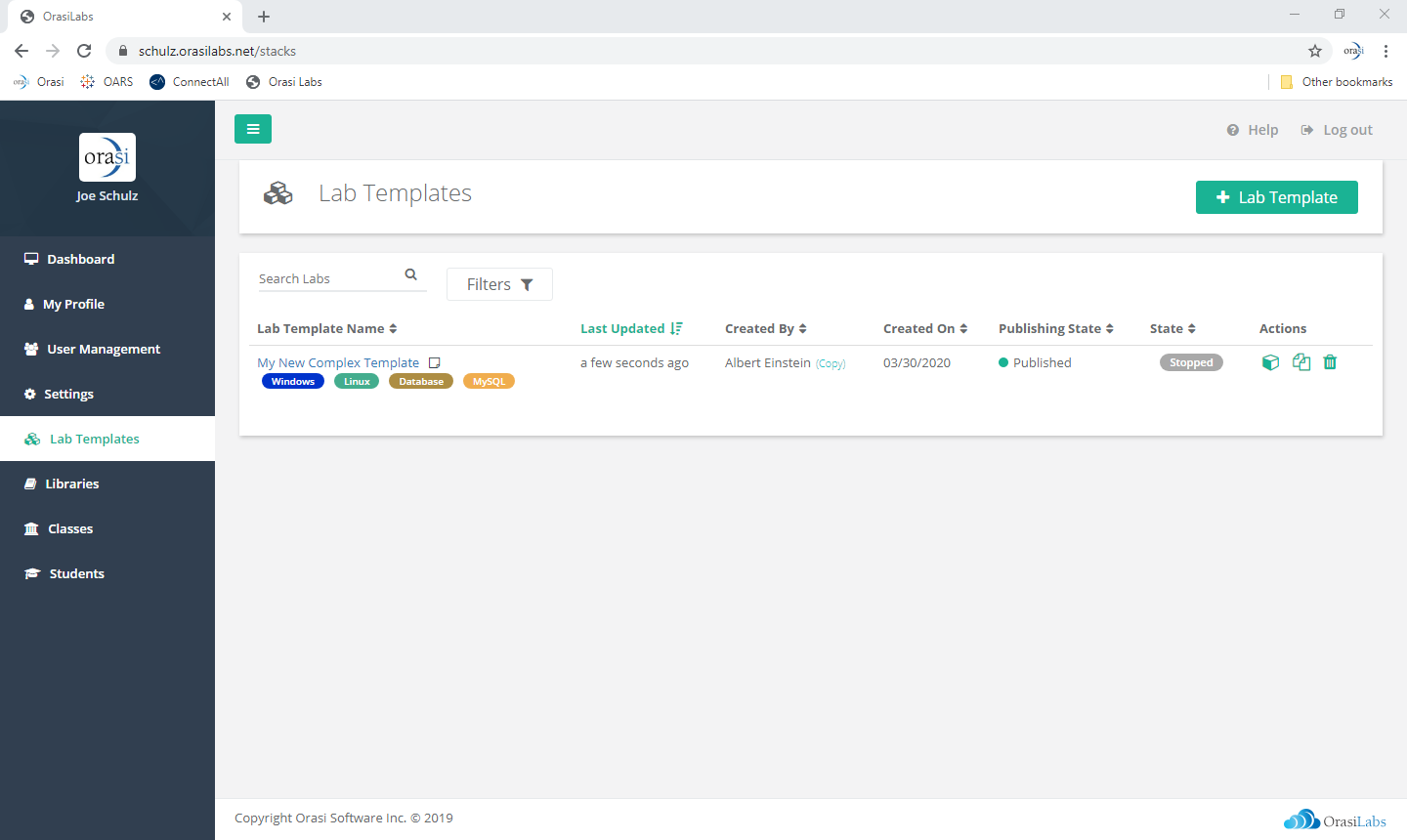Screen dimensions: 1407x840
Task: Close the OrasiLabs tab
Action: 227,17
